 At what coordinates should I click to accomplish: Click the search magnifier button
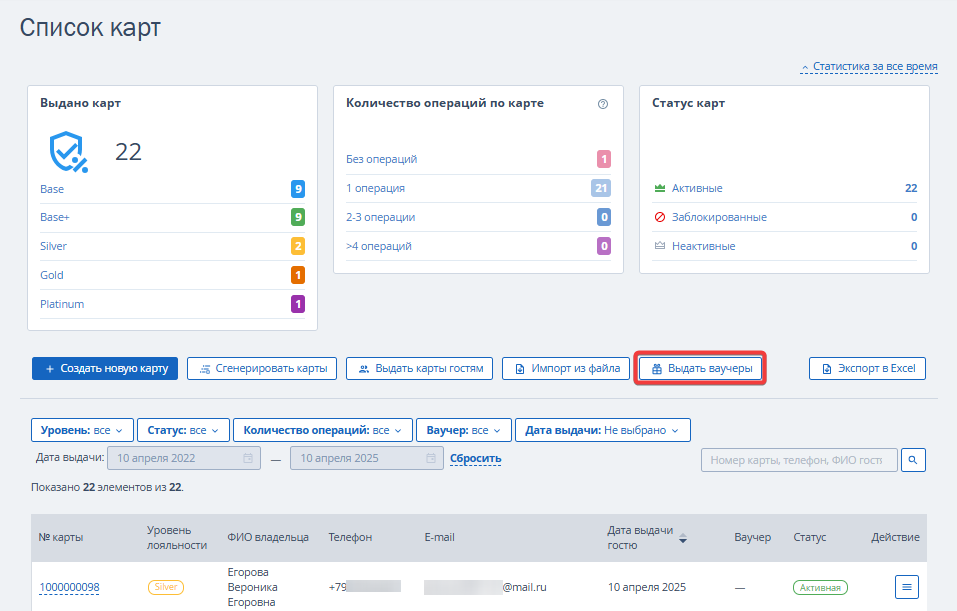pos(912,460)
